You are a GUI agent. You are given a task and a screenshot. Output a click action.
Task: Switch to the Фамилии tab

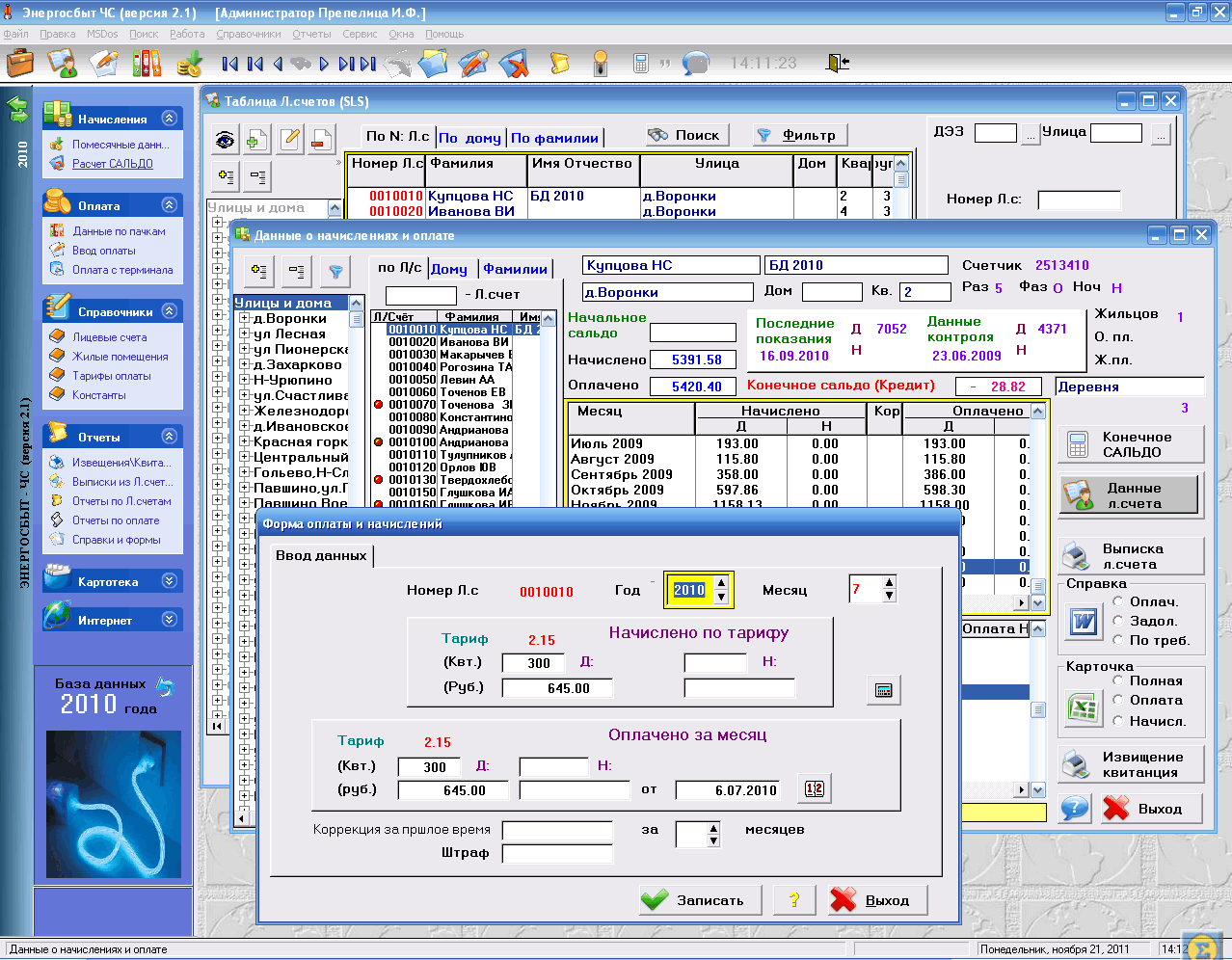(x=516, y=269)
